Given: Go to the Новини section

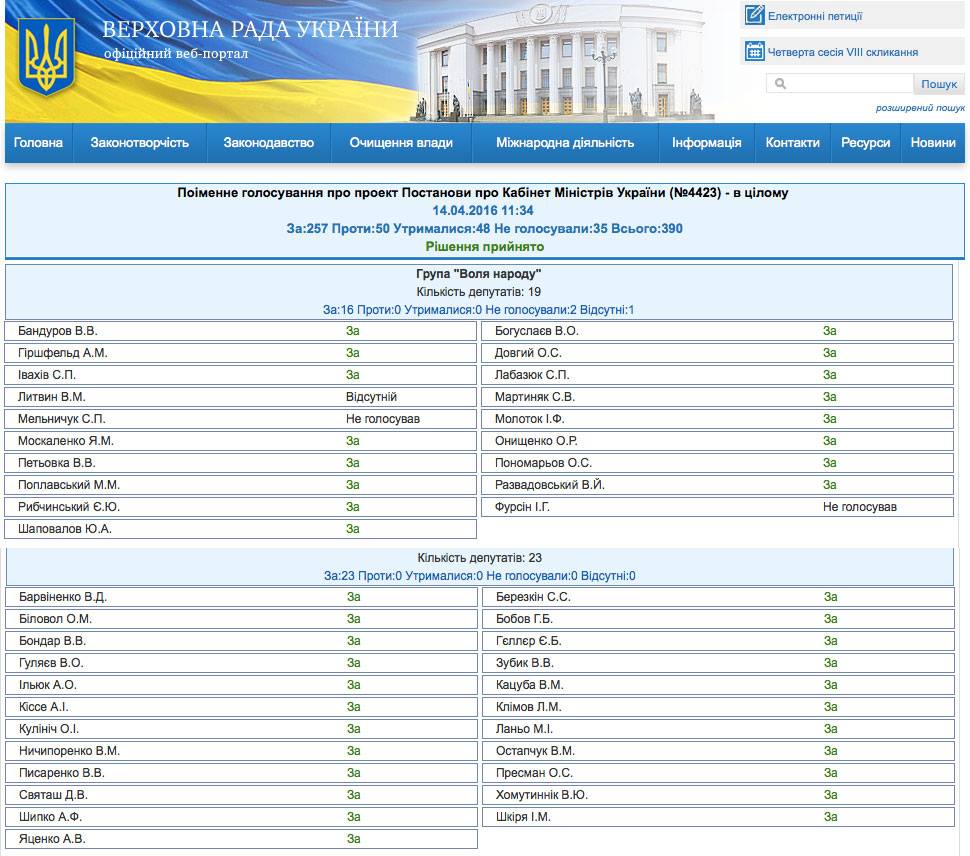Looking at the screenshot, I should [933, 143].
